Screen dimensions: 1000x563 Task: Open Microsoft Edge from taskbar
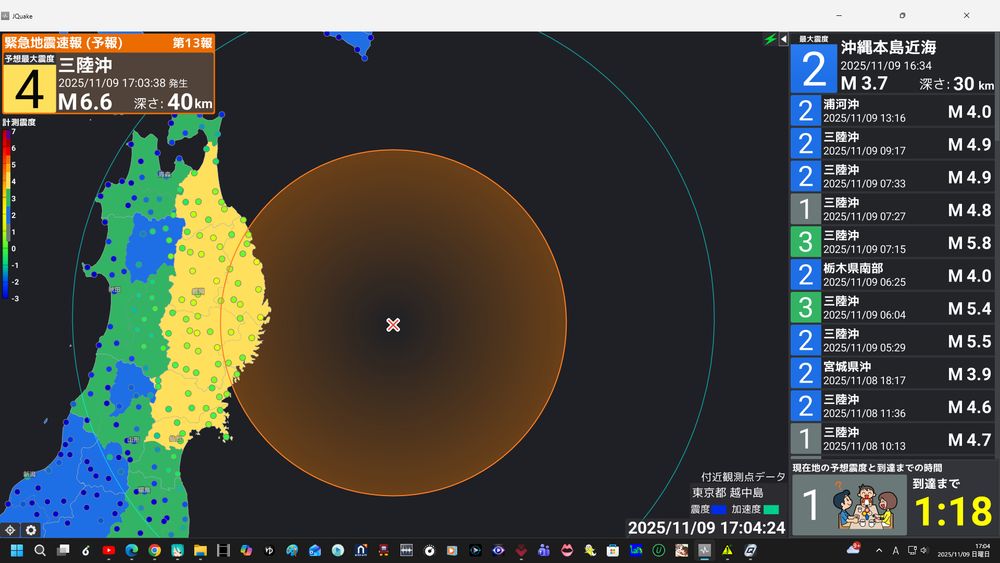tap(131, 550)
